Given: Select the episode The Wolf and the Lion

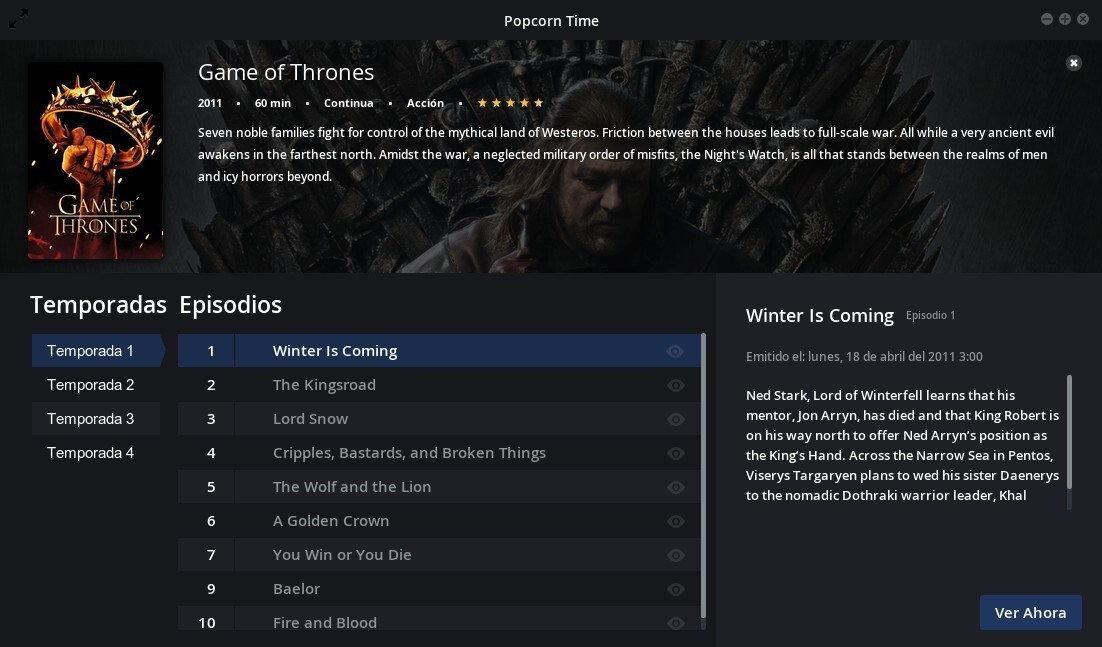Looking at the screenshot, I should coord(352,487).
